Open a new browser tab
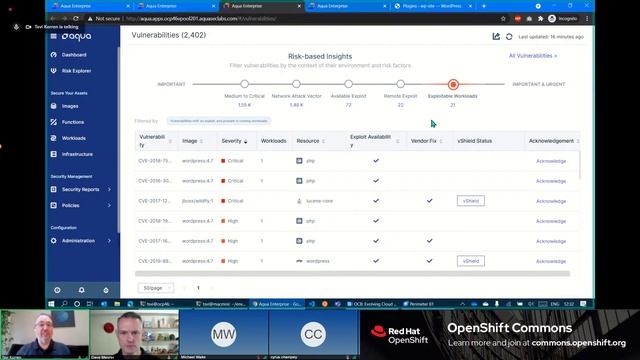 484,6
